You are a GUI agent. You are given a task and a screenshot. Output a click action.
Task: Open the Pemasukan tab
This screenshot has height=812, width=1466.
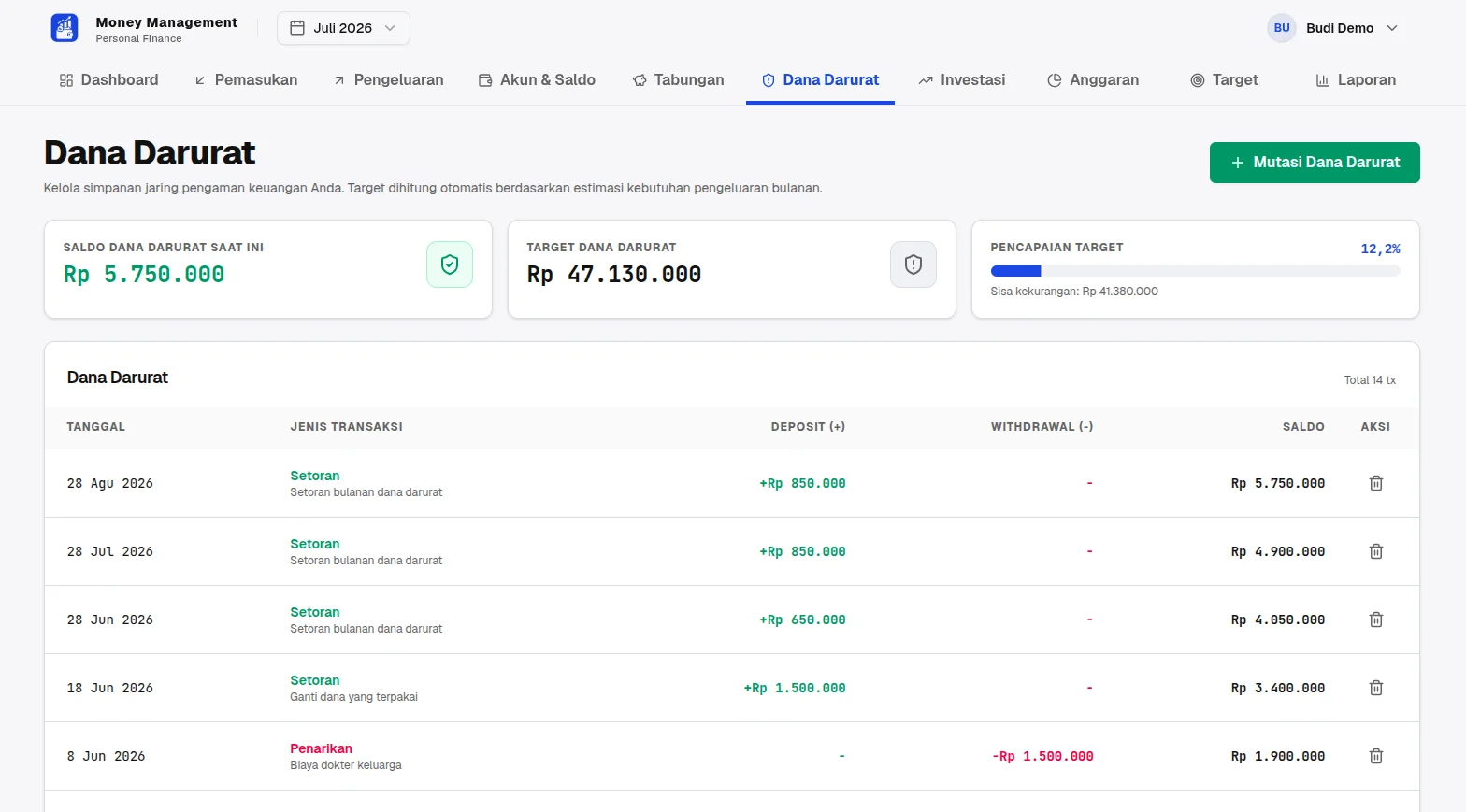[x=246, y=80]
